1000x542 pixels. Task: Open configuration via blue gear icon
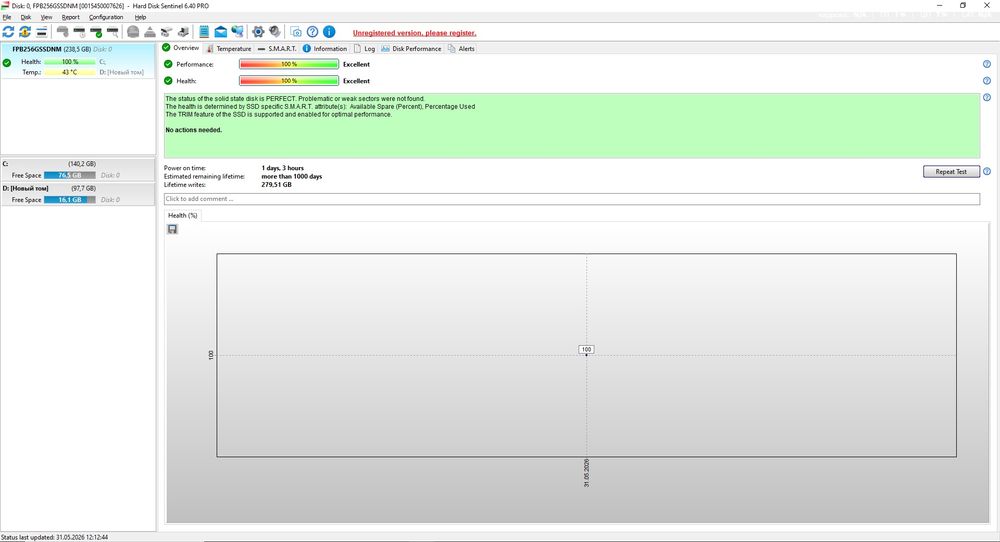click(258, 31)
